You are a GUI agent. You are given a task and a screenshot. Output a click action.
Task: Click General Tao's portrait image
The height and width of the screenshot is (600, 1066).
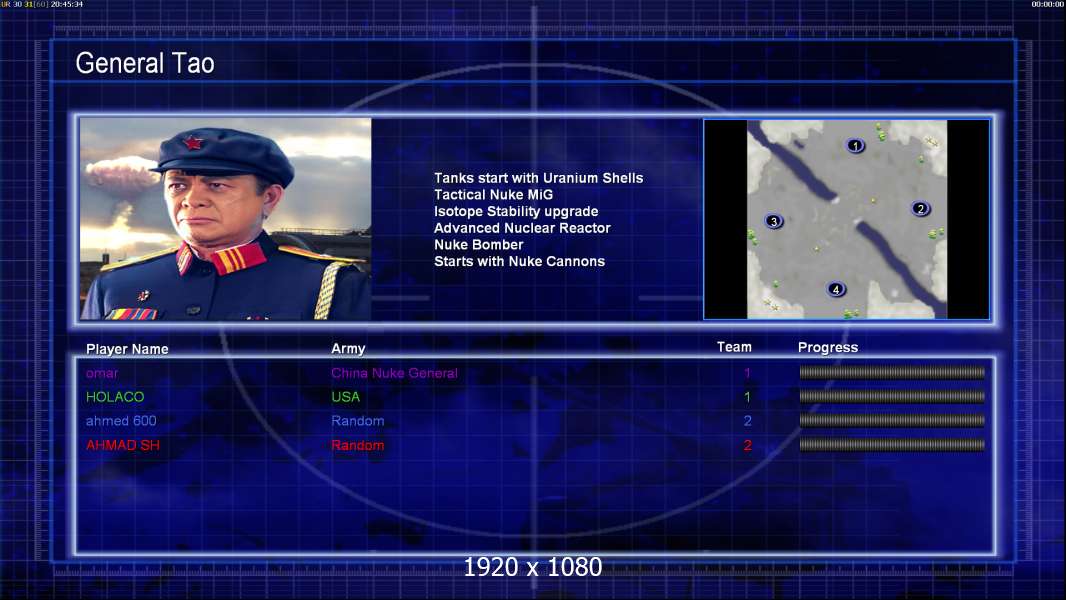(226, 219)
